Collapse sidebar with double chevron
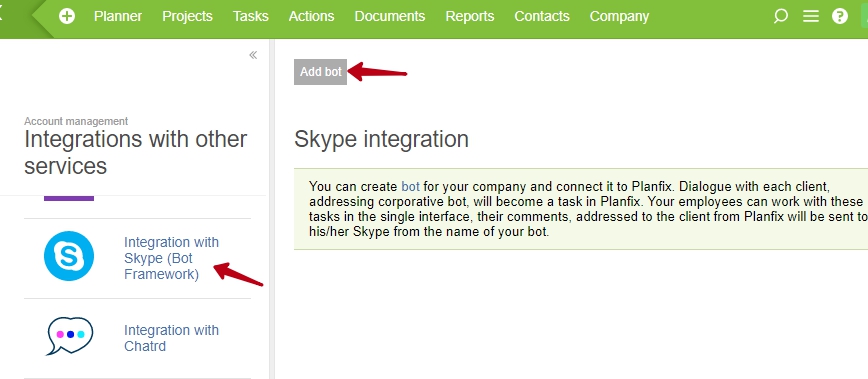The width and height of the screenshot is (868, 379). coord(253,55)
